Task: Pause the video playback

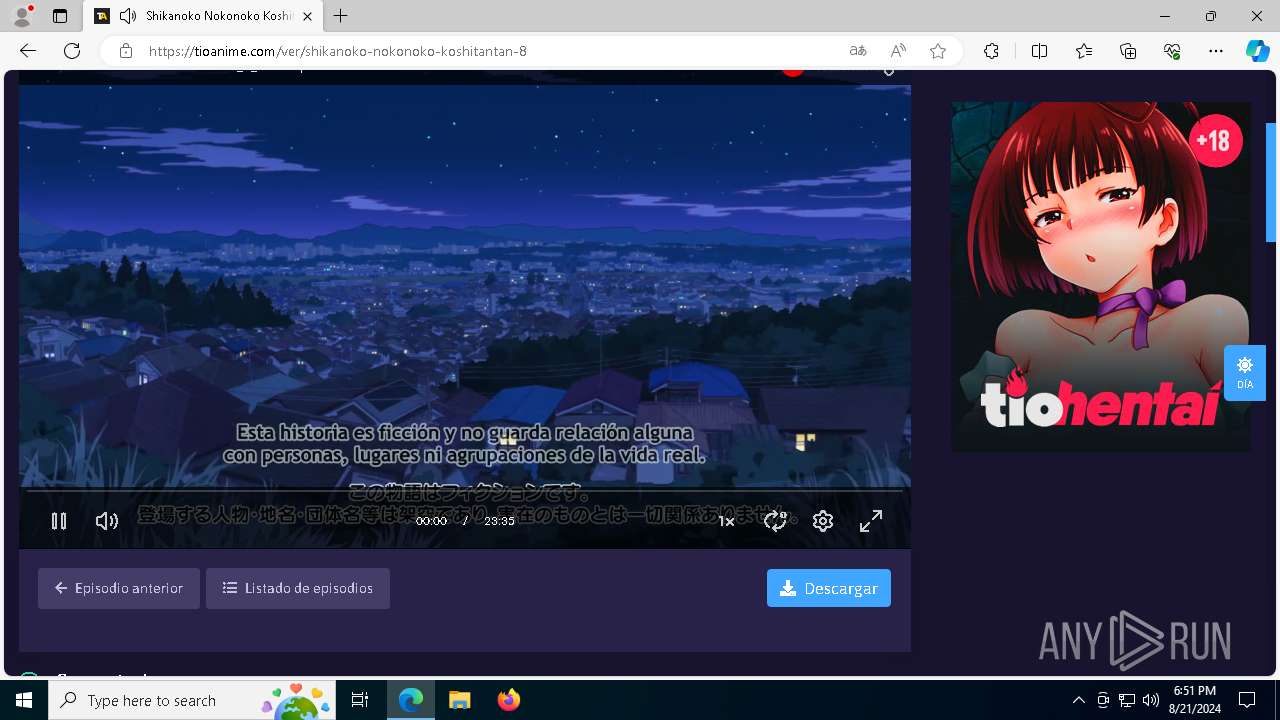Action: pyautogui.click(x=59, y=521)
